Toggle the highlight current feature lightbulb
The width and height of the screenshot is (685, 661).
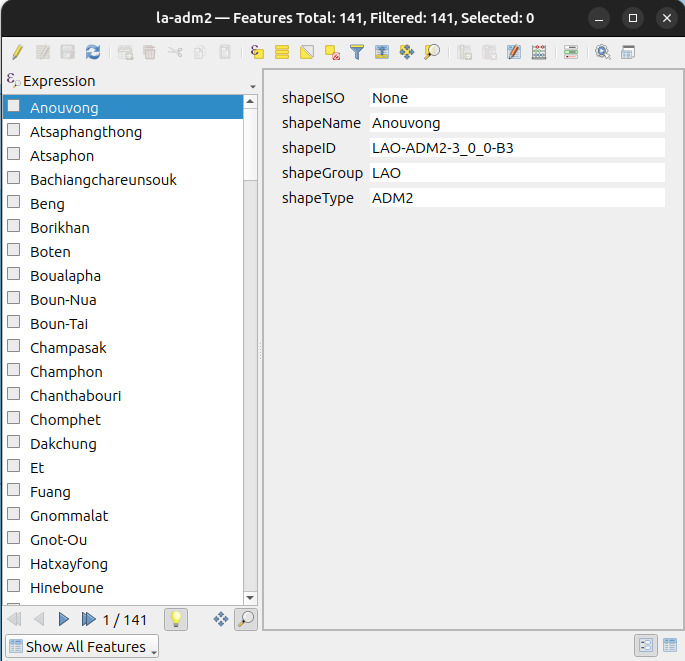click(x=176, y=619)
